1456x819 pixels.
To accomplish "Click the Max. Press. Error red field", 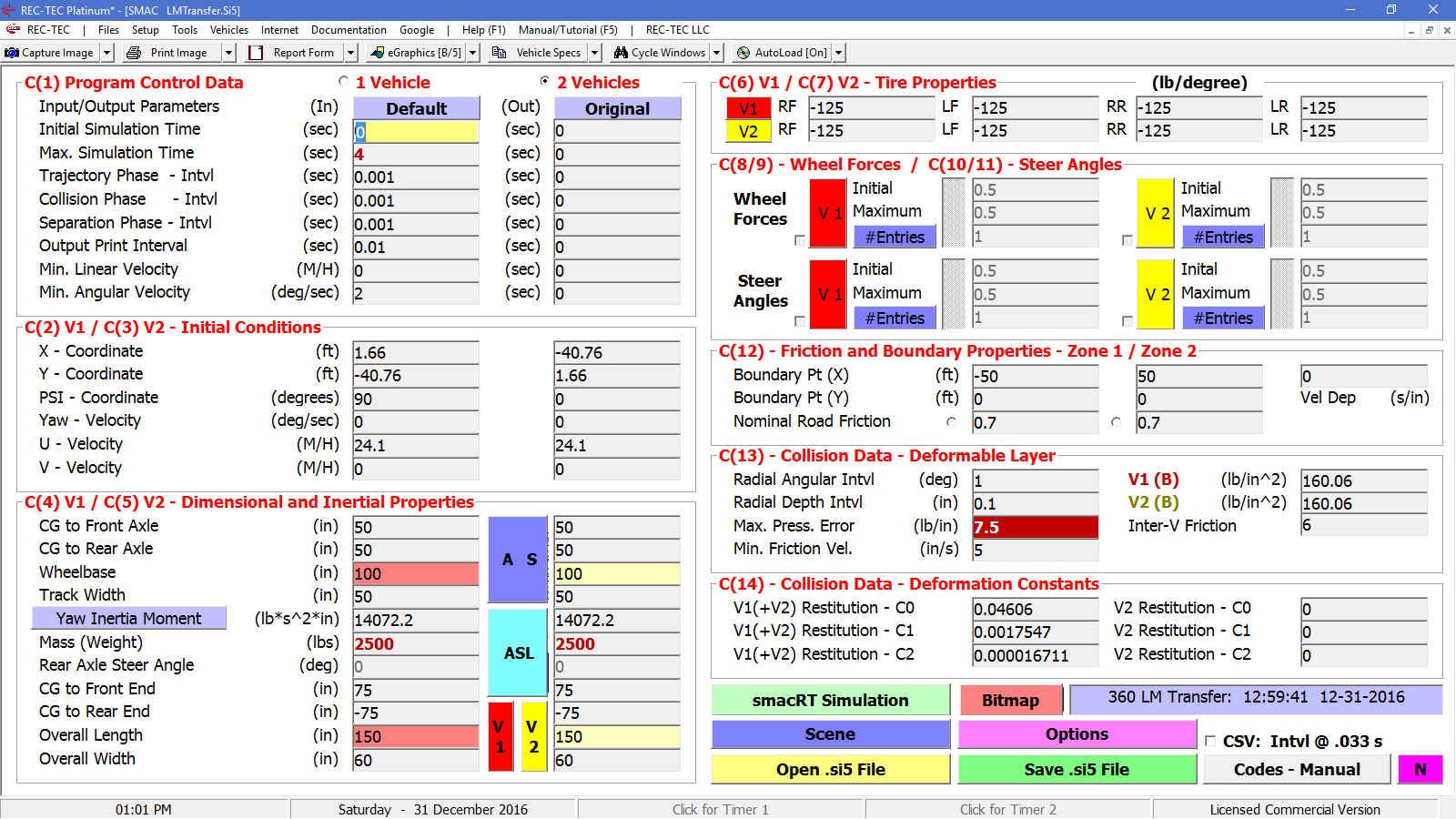I will pyautogui.click(x=1035, y=527).
